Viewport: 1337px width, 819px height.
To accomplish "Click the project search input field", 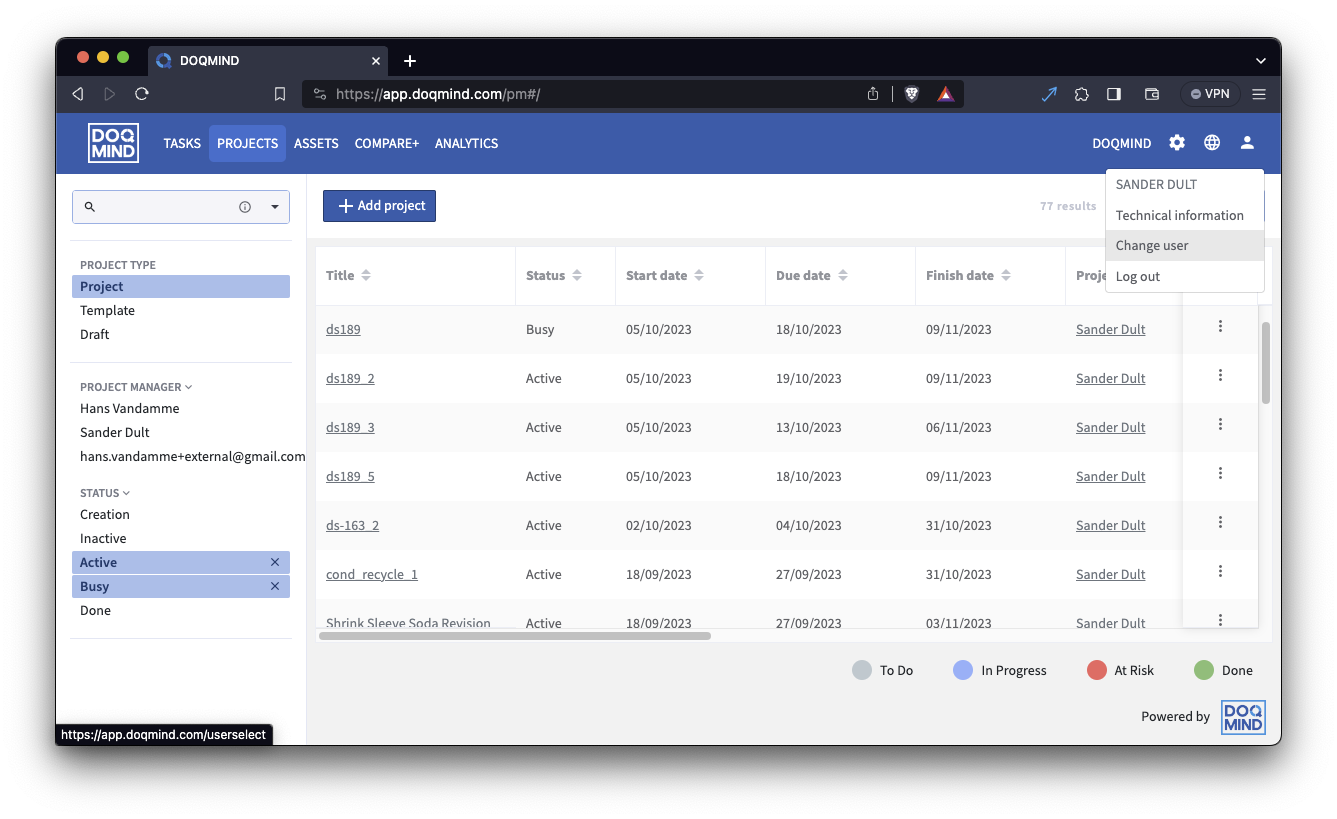I will click(x=165, y=207).
